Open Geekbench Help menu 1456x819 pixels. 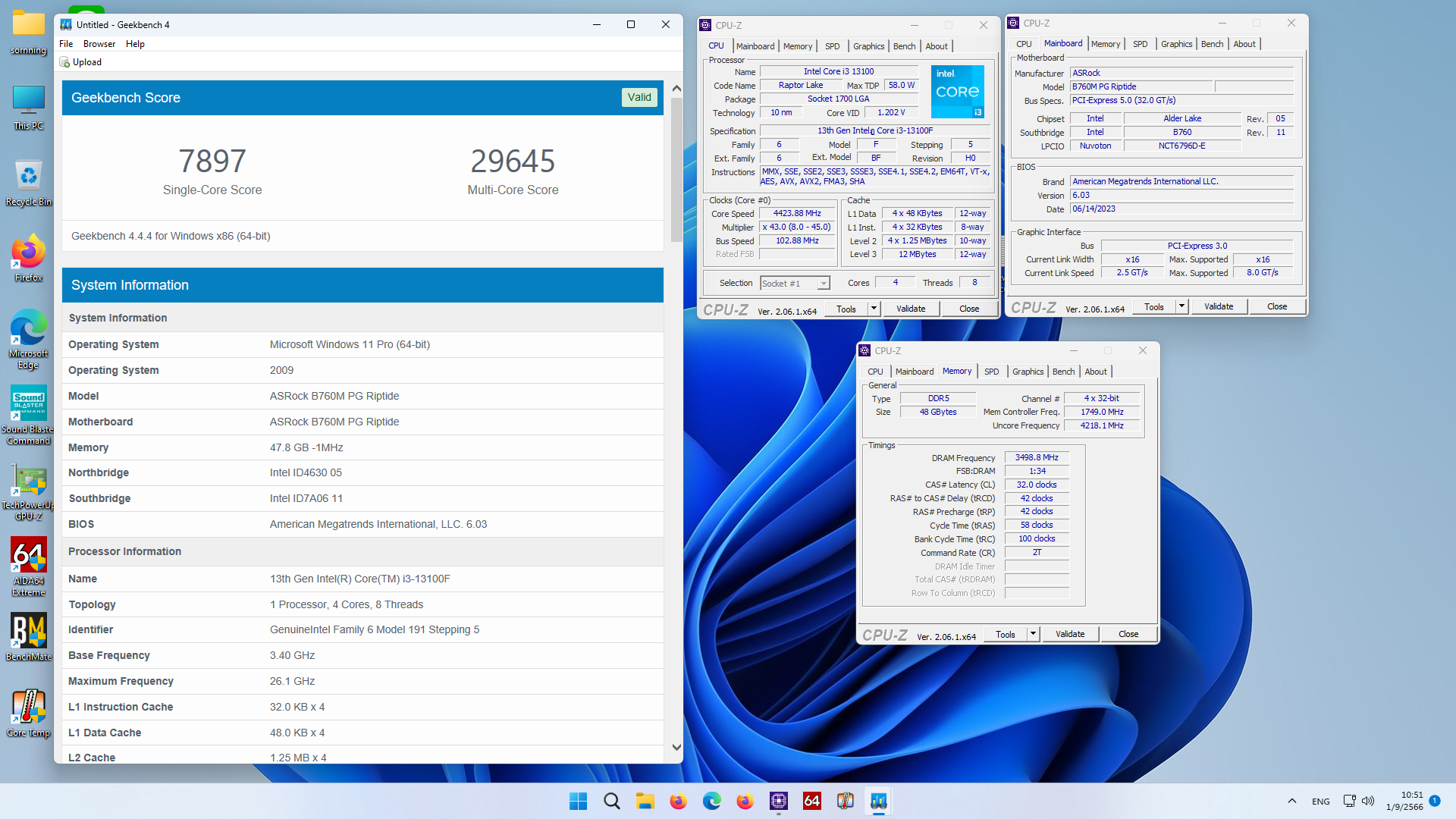(135, 44)
